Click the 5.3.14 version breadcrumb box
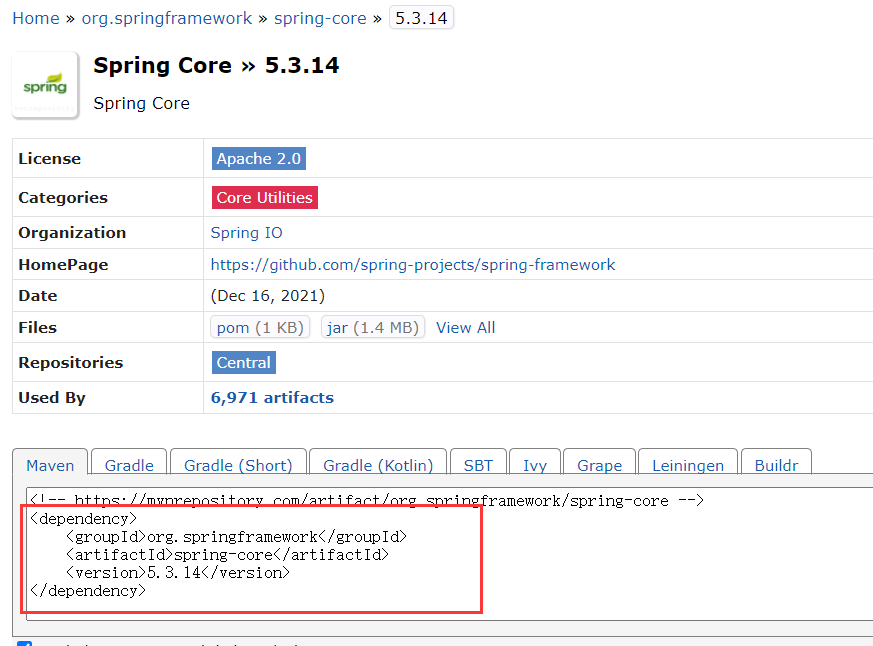This screenshot has height=646, width=873. pos(421,18)
